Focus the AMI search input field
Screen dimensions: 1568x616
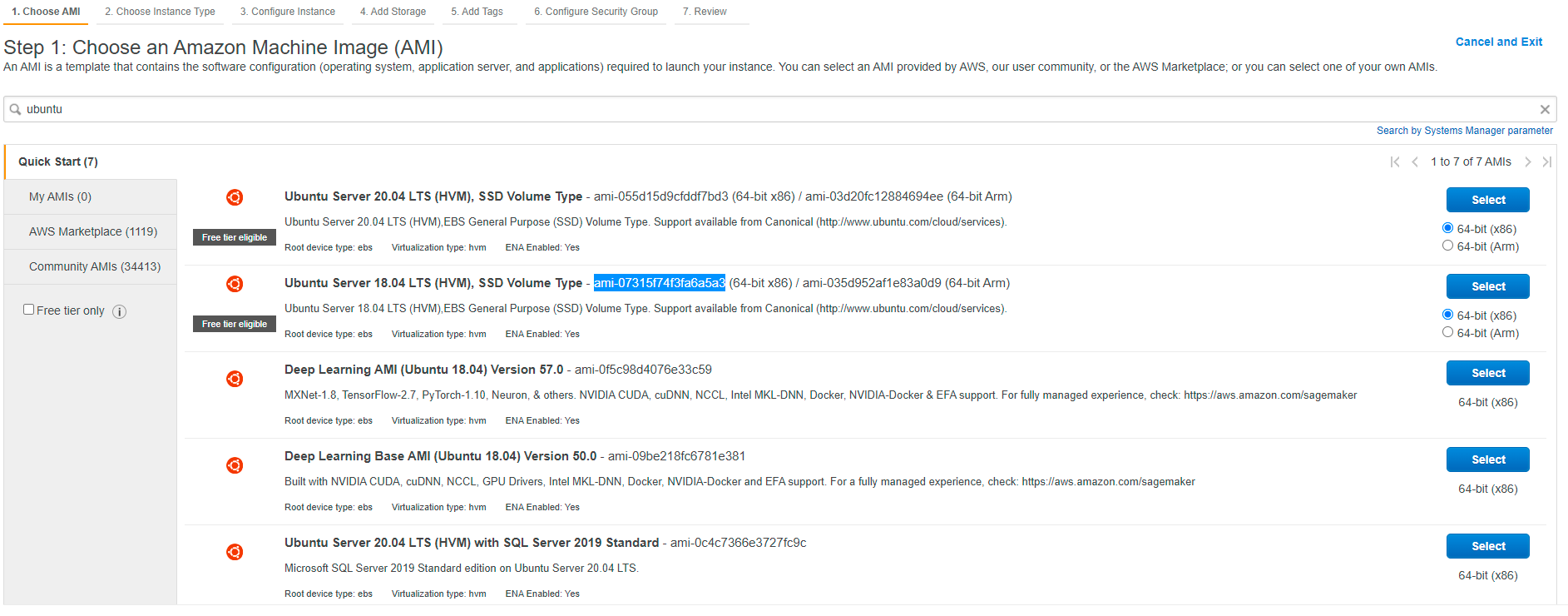tap(780, 109)
